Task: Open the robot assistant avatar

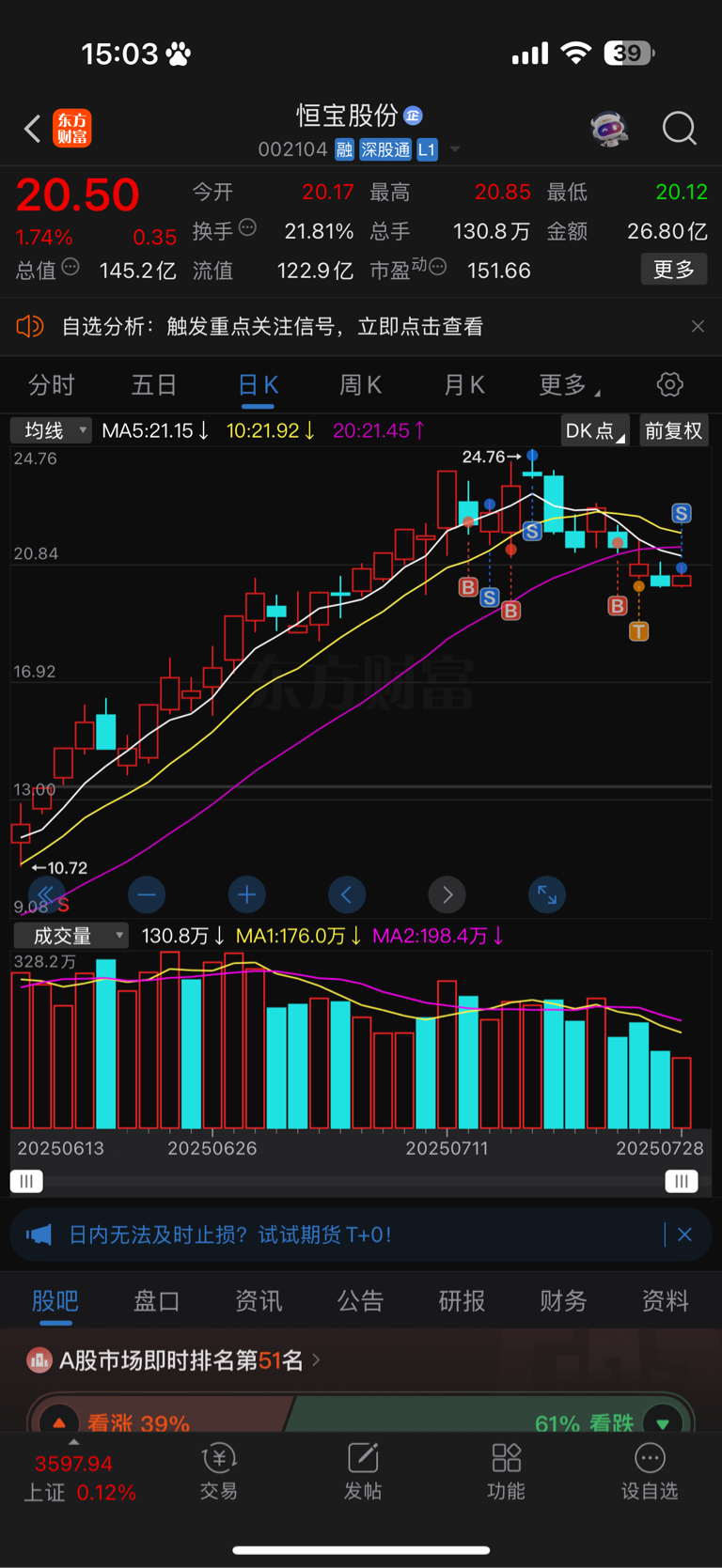Action: (x=609, y=129)
